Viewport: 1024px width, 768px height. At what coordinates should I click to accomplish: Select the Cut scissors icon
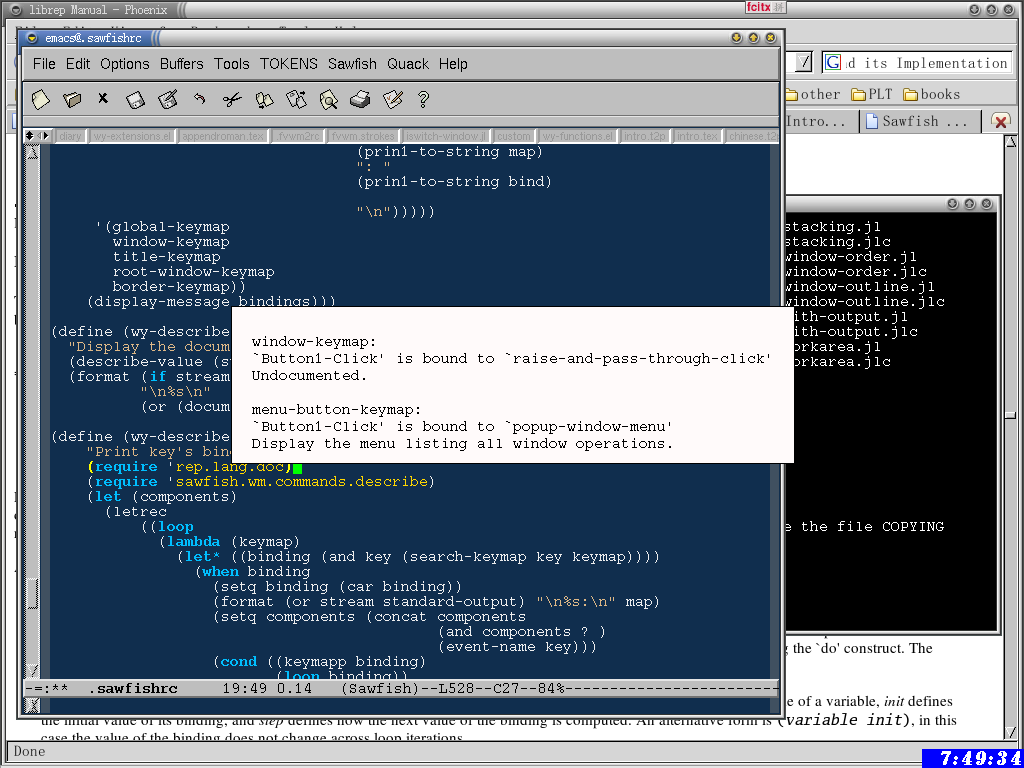pos(232,99)
